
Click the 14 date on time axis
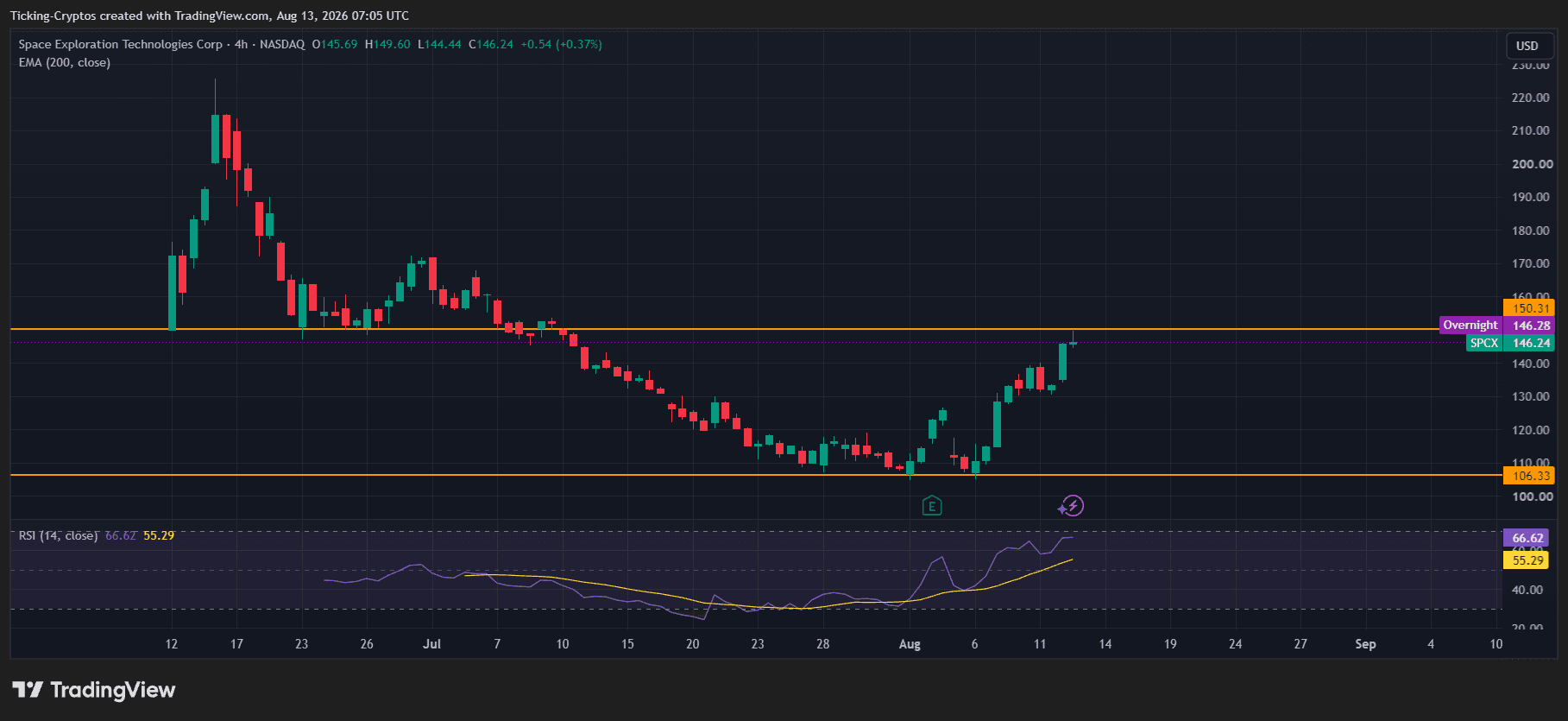(x=1105, y=644)
